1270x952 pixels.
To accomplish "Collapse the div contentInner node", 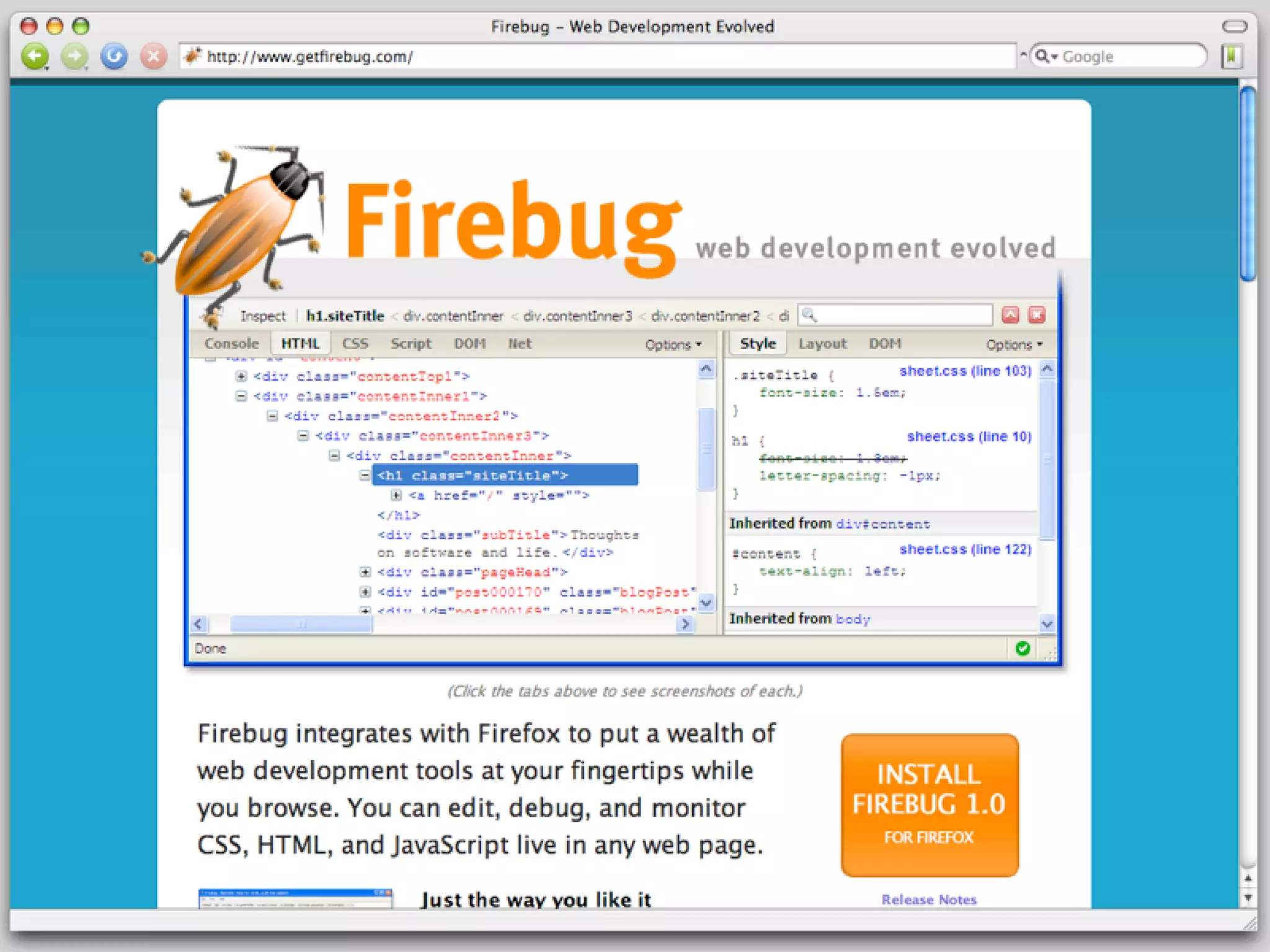I will coord(334,456).
